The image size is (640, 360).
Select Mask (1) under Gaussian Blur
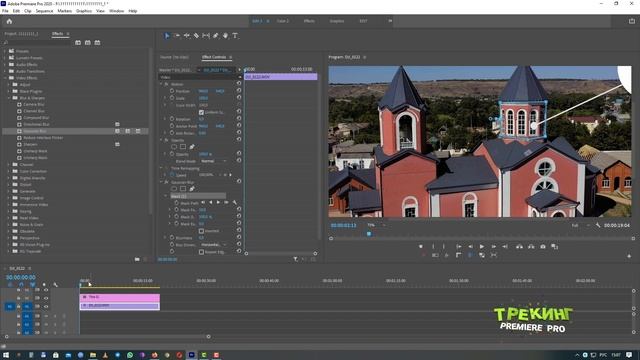pyautogui.click(x=198, y=196)
